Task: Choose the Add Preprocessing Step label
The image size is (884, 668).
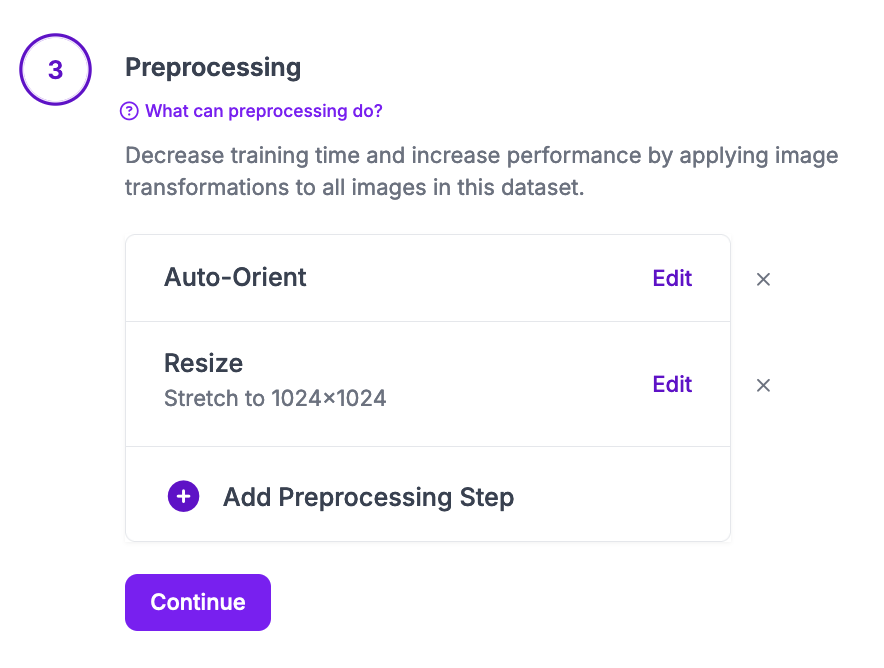Action: [368, 497]
